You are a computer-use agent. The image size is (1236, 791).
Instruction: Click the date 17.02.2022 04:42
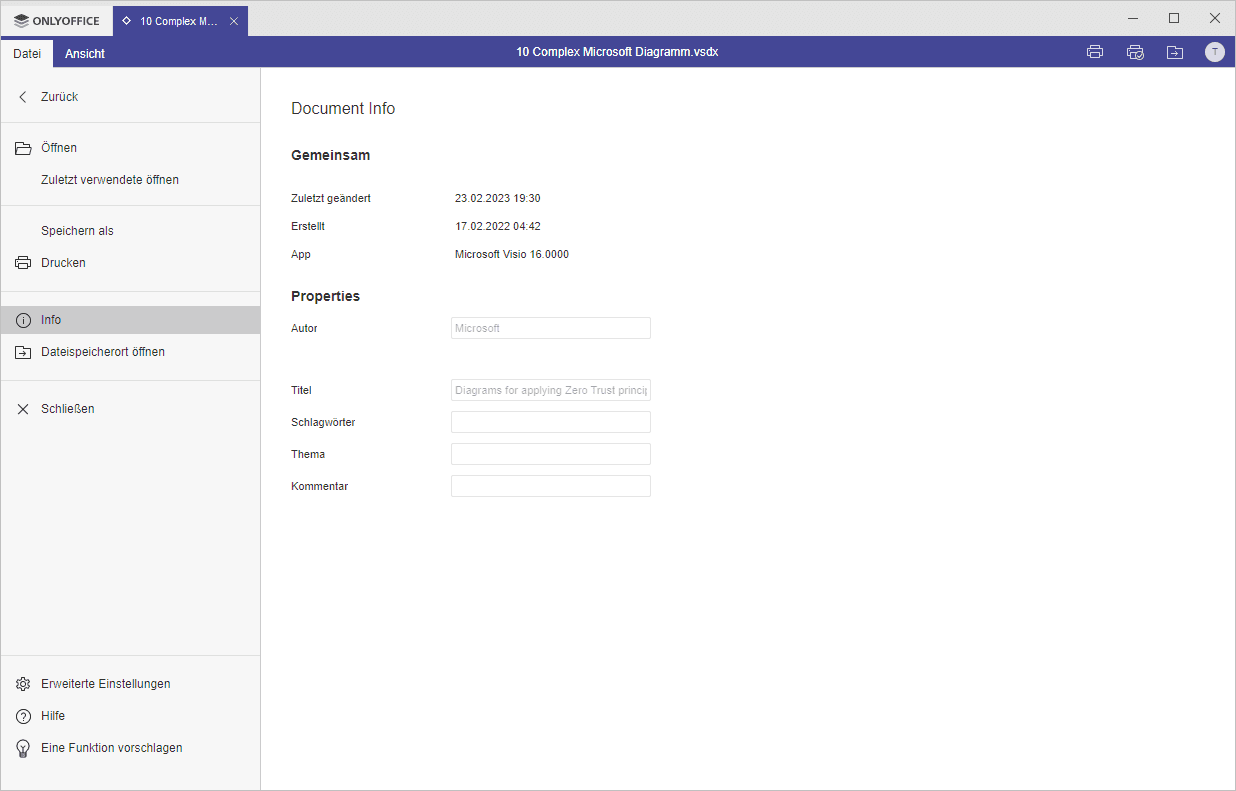498,226
